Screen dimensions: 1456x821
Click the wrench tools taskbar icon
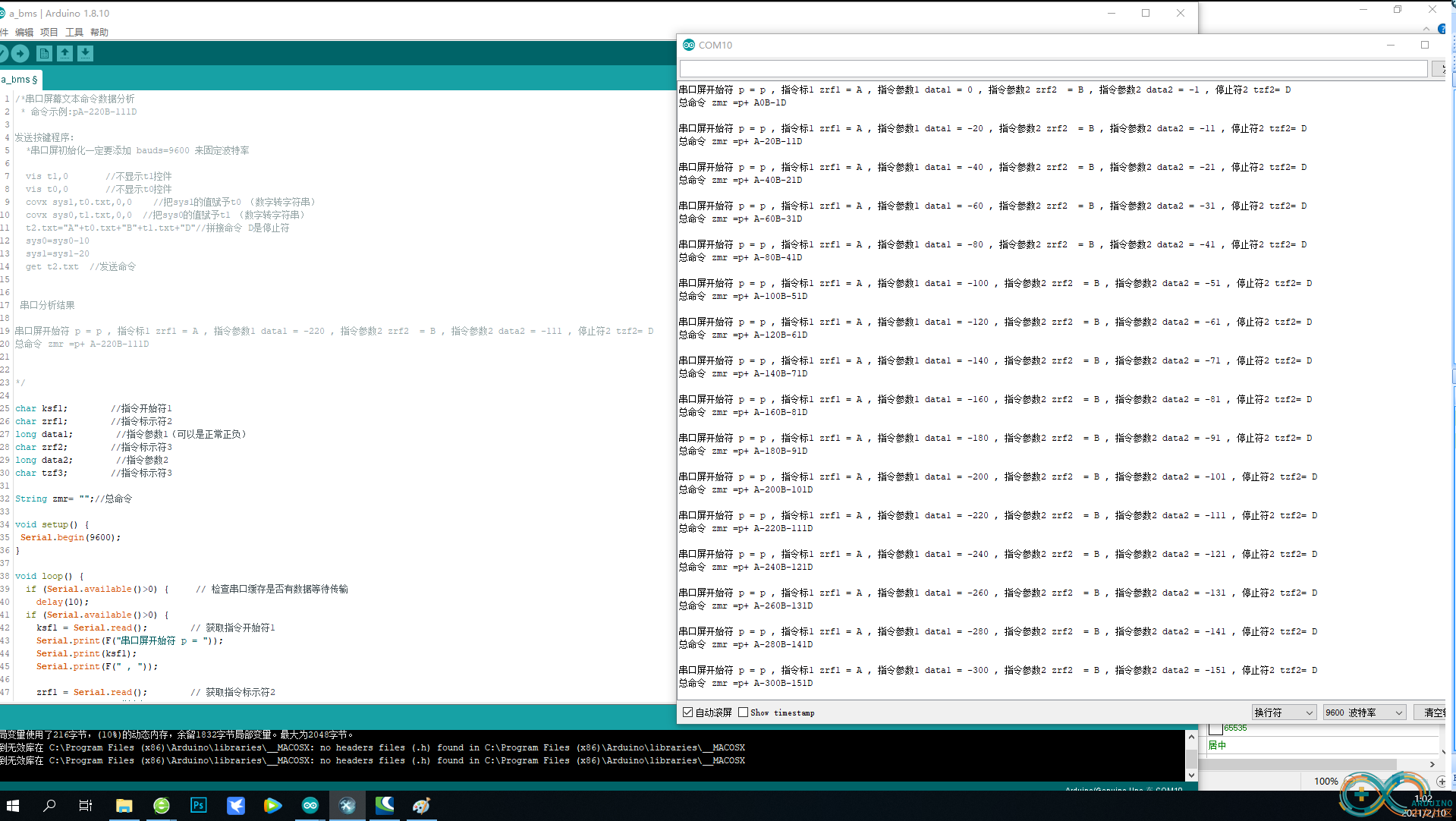(x=347, y=805)
